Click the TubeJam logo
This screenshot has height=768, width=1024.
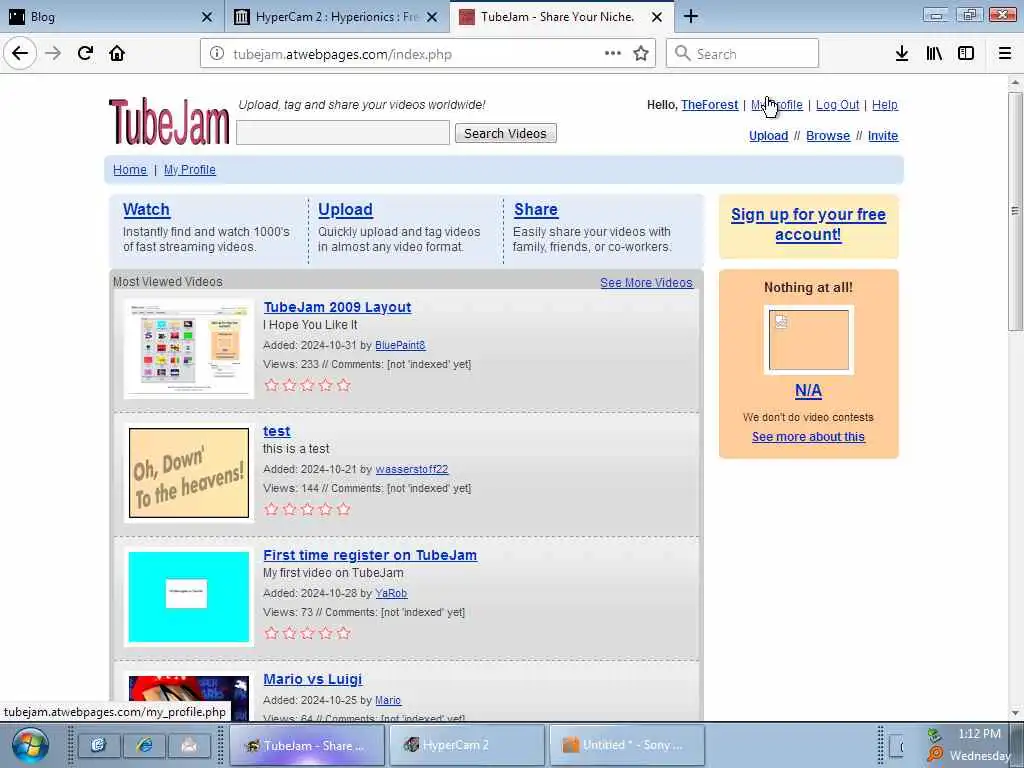pos(169,121)
